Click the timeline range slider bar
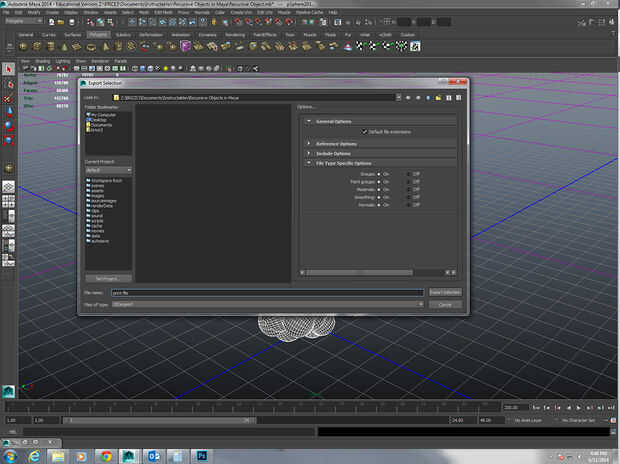Image resolution: width=620 pixels, height=464 pixels. click(160, 420)
